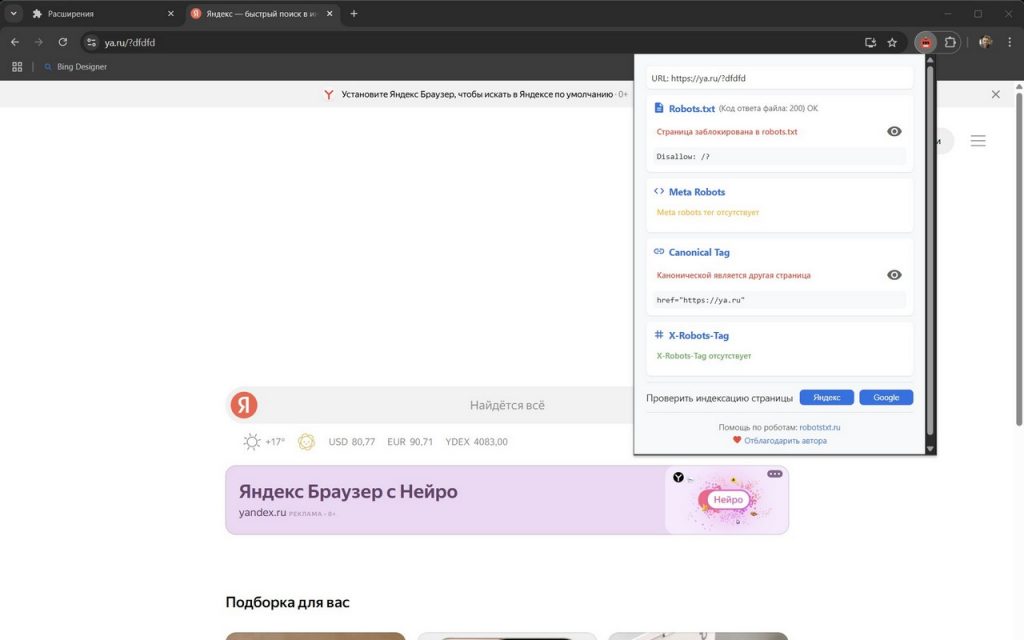The width and height of the screenshot is (1024, 640).
Task: Click Установите Яндекс Браузер banner text
Action: pos(477,94)
